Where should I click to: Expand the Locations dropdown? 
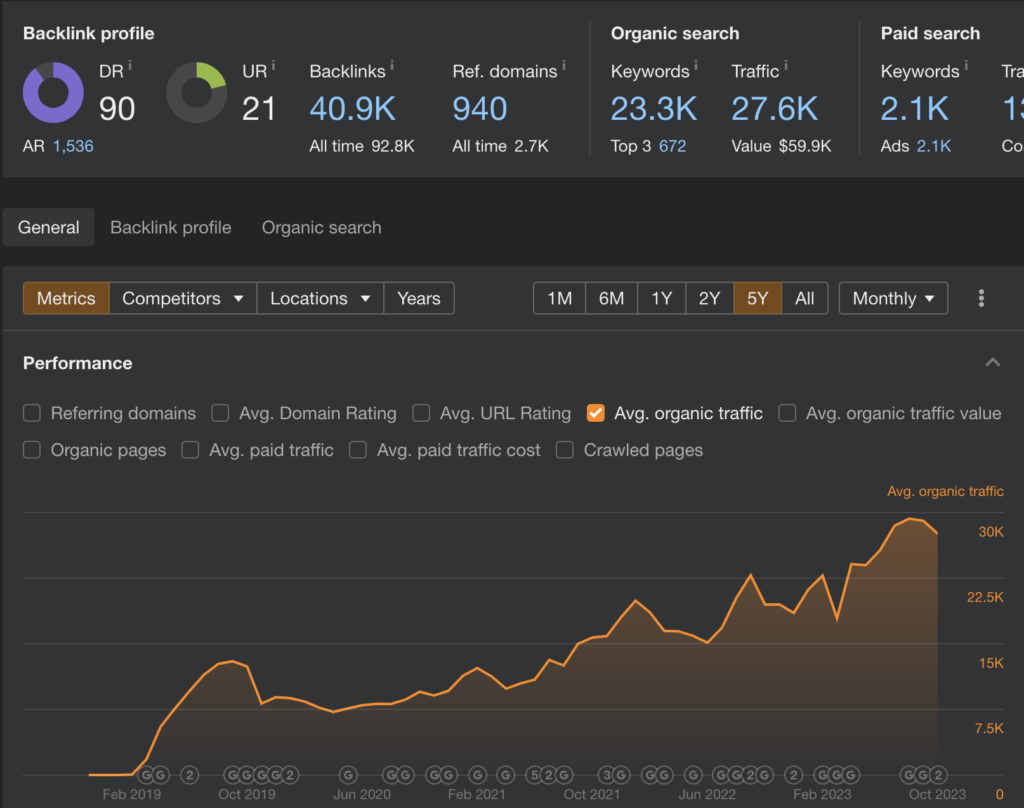coord(320,299)
